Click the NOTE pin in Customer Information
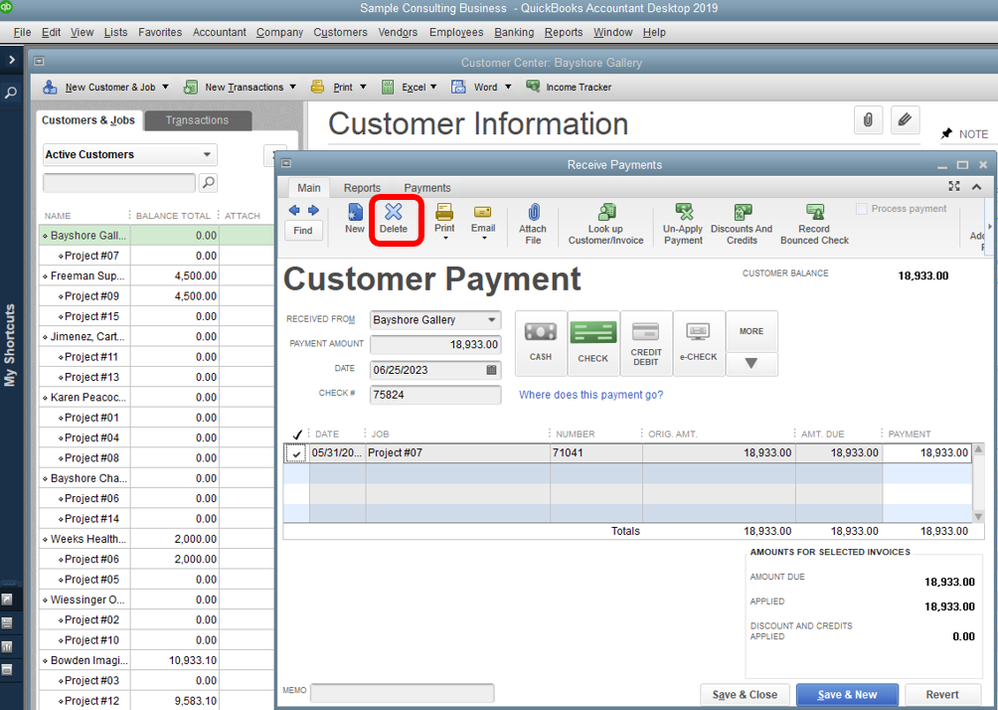The height and width of the screenshot is (710, 998). 947,134
